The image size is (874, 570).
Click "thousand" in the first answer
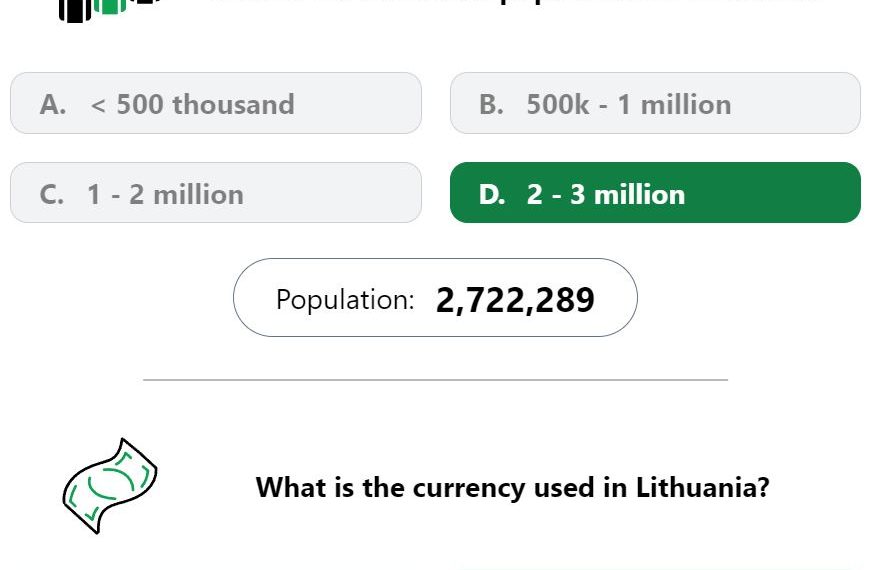click(233, 104)
